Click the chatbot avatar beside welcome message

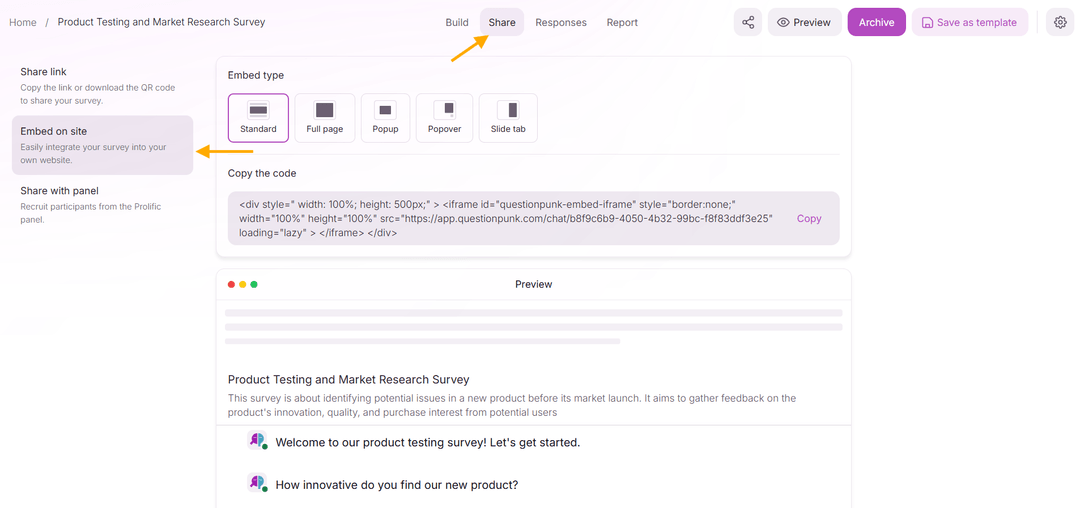pos(257,441)
